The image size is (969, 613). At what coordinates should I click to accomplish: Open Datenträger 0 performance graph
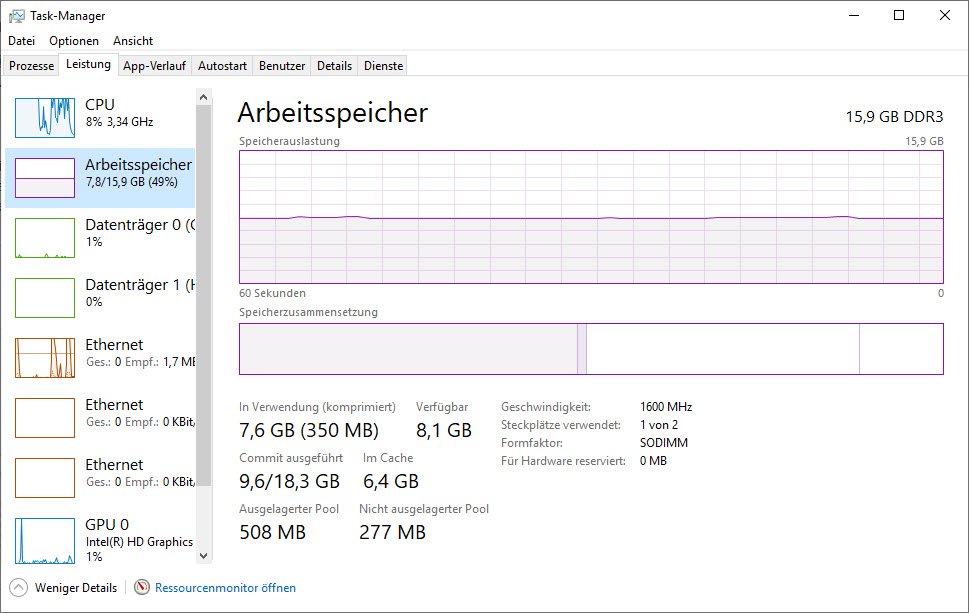[x=45, y=237]
